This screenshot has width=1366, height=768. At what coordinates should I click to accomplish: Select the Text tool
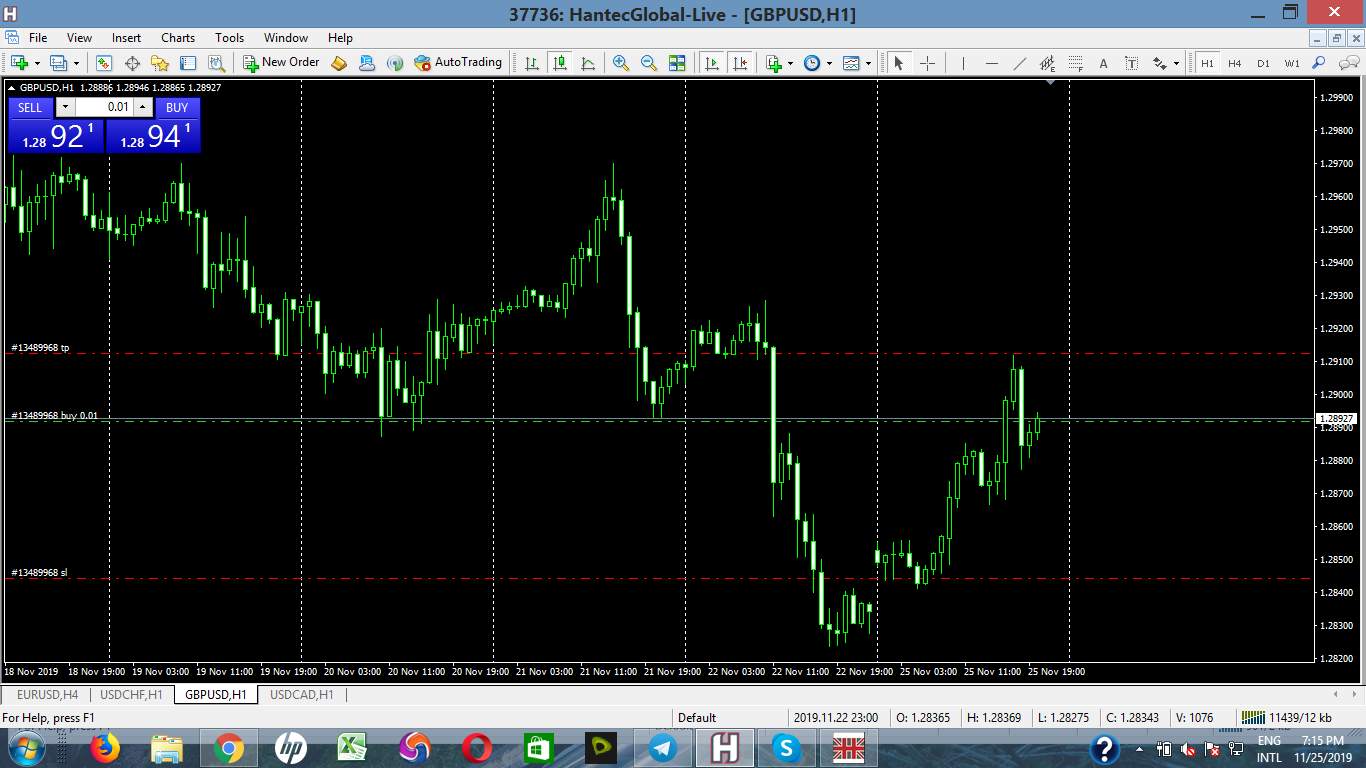point(1103,63)
